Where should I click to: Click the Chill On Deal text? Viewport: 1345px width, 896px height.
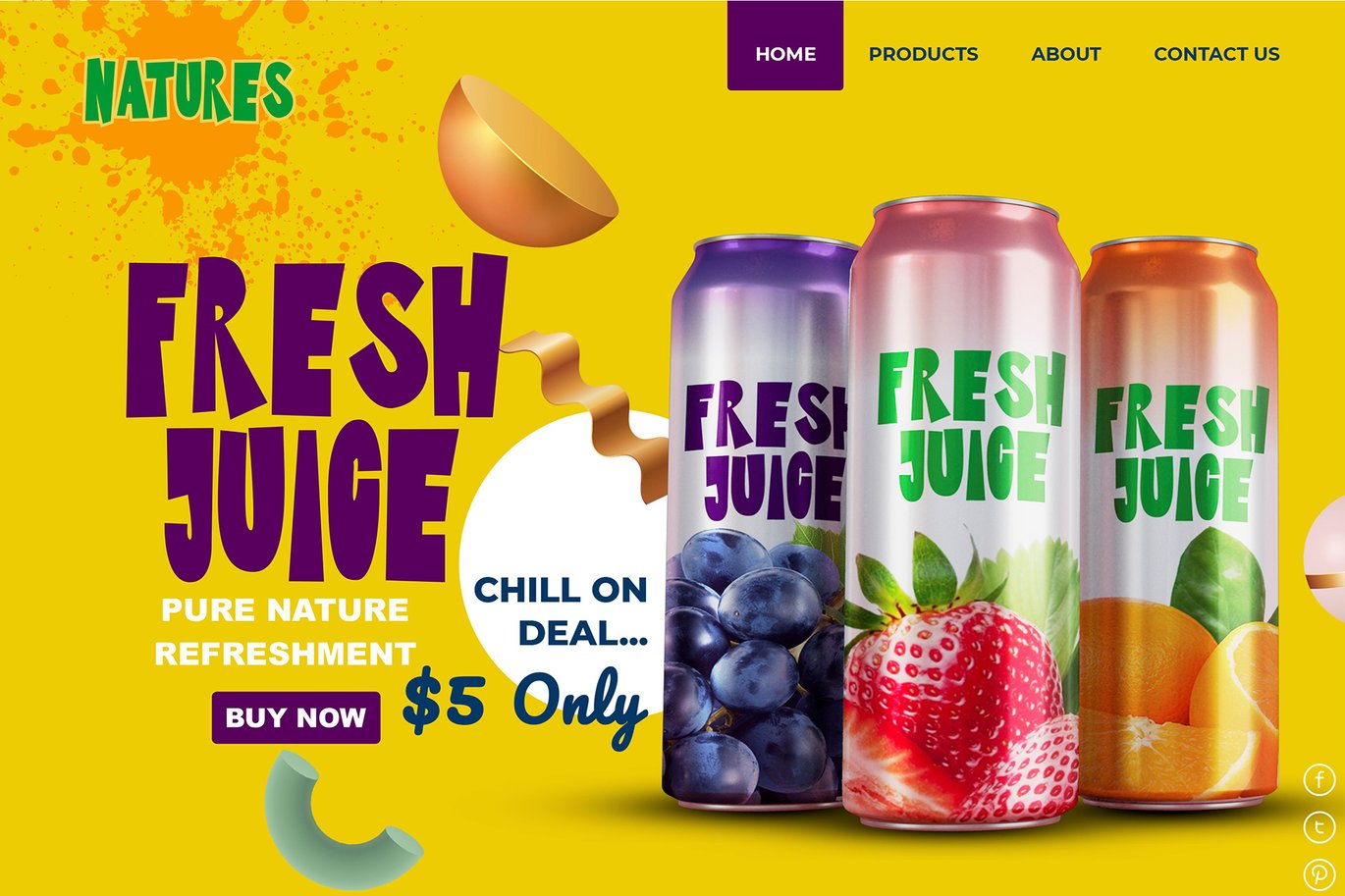(x=561, y=611)
